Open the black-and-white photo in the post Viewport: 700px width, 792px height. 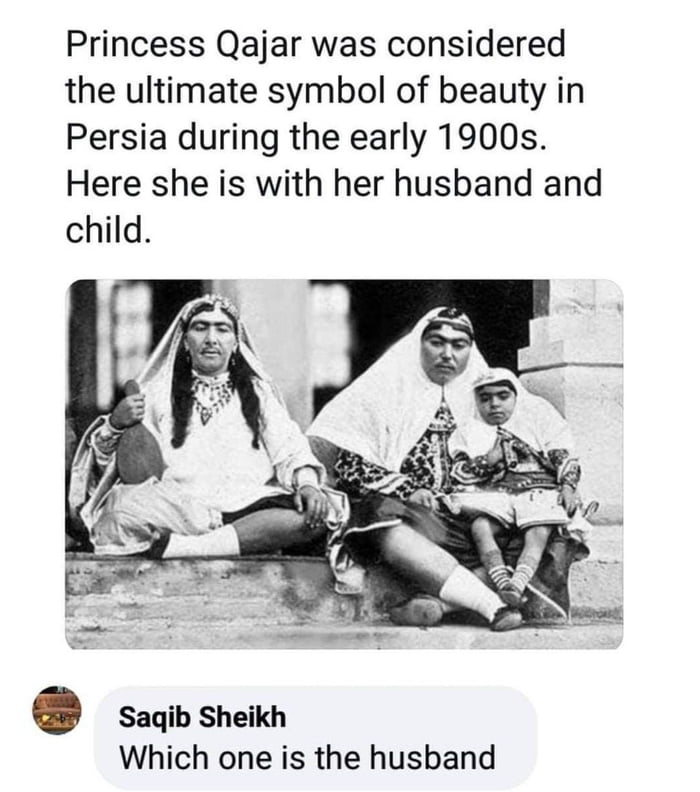(344, 463)
